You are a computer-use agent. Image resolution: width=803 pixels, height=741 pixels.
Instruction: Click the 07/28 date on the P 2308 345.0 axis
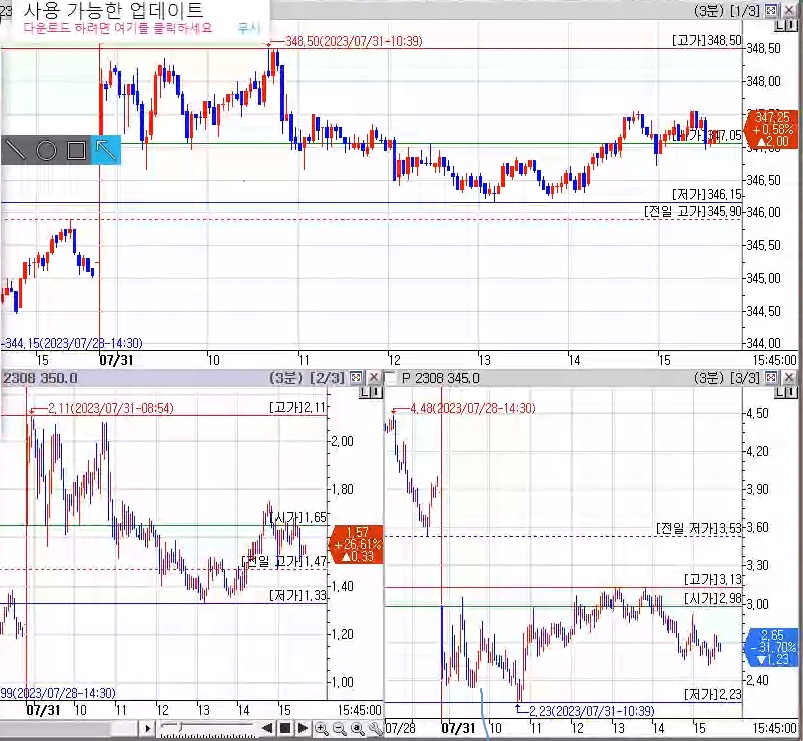click(400, 728)
